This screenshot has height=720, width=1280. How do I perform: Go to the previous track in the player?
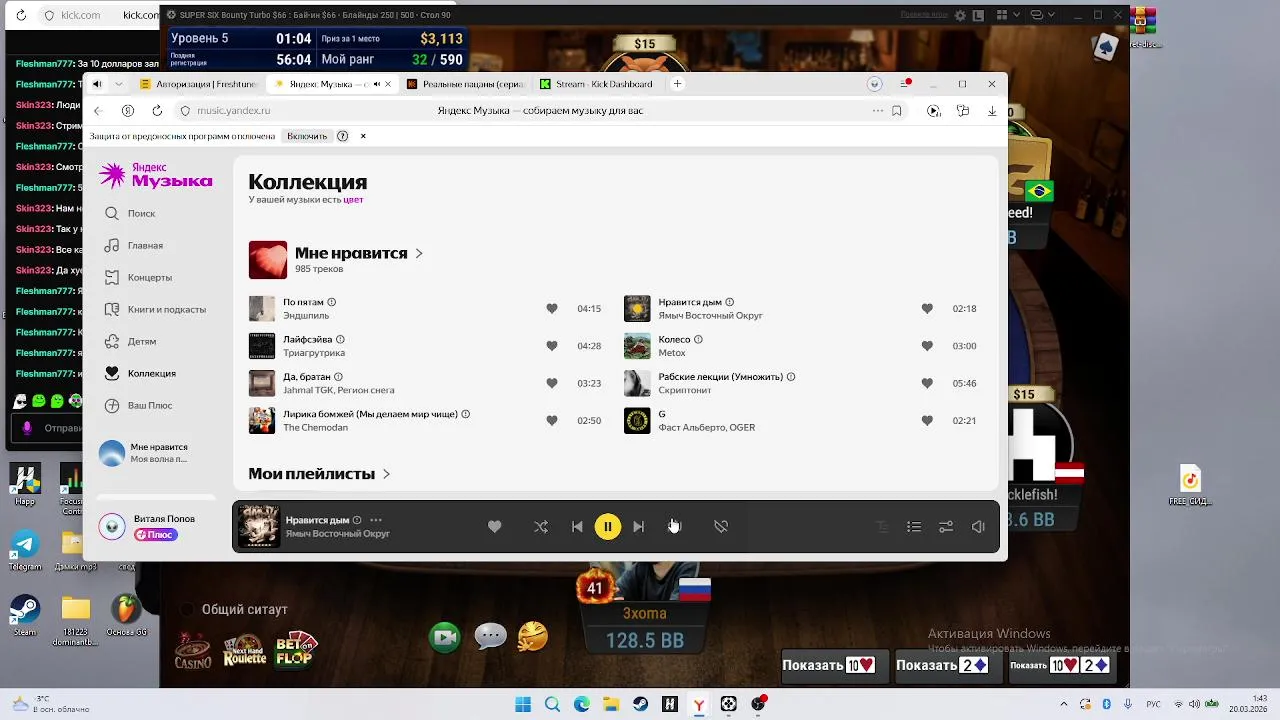pyautogui.click(x=577, y=527)
